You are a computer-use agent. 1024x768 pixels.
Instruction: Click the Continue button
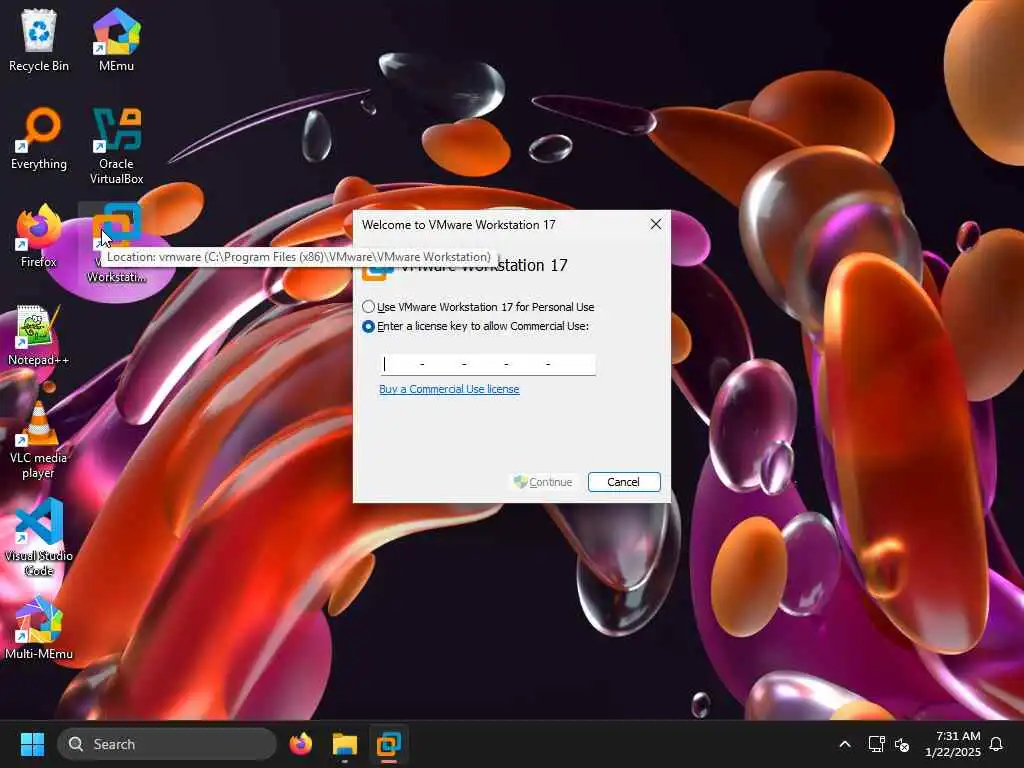click(x=543, y=482)
